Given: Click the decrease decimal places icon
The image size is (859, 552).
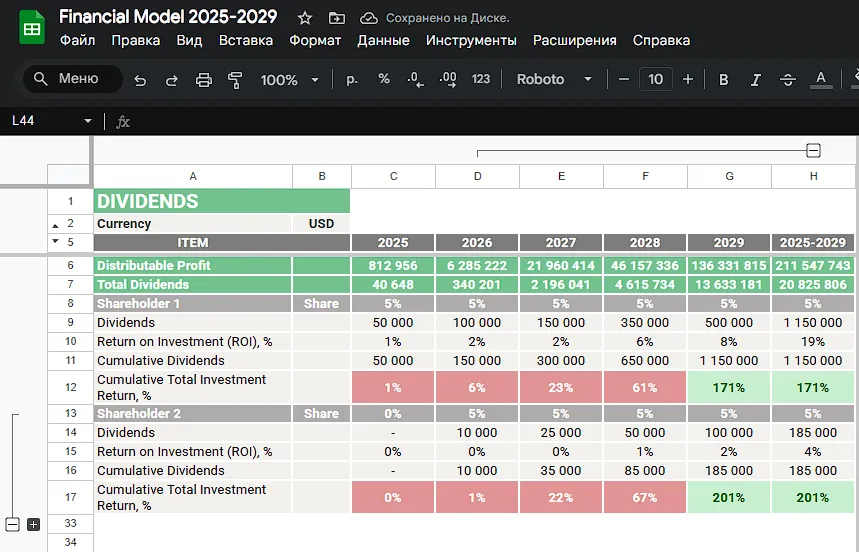Looking at the screenshot, I should tap(415, 80).
